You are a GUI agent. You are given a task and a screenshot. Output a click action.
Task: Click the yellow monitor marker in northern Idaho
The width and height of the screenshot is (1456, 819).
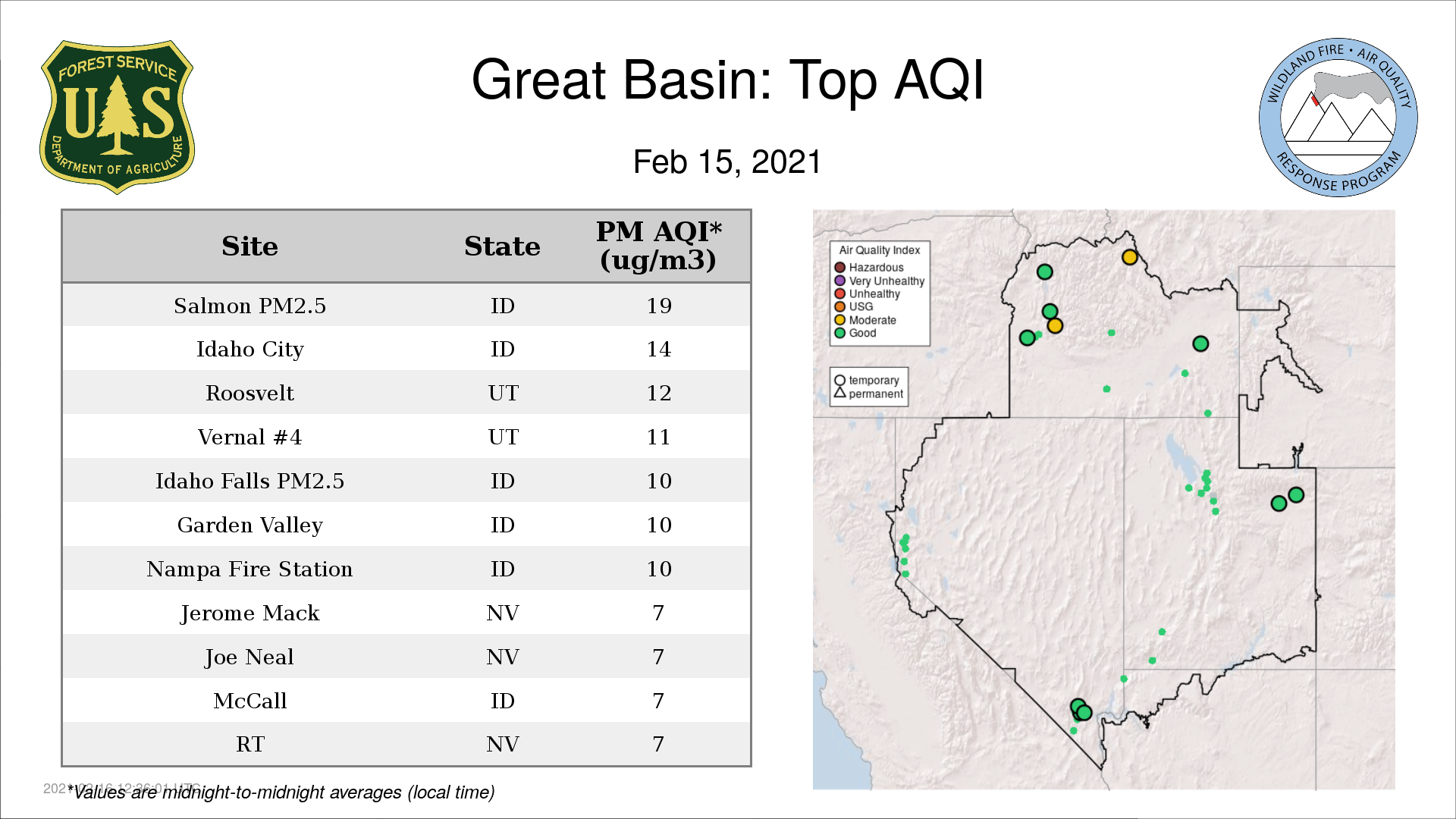pos(1130,258)
